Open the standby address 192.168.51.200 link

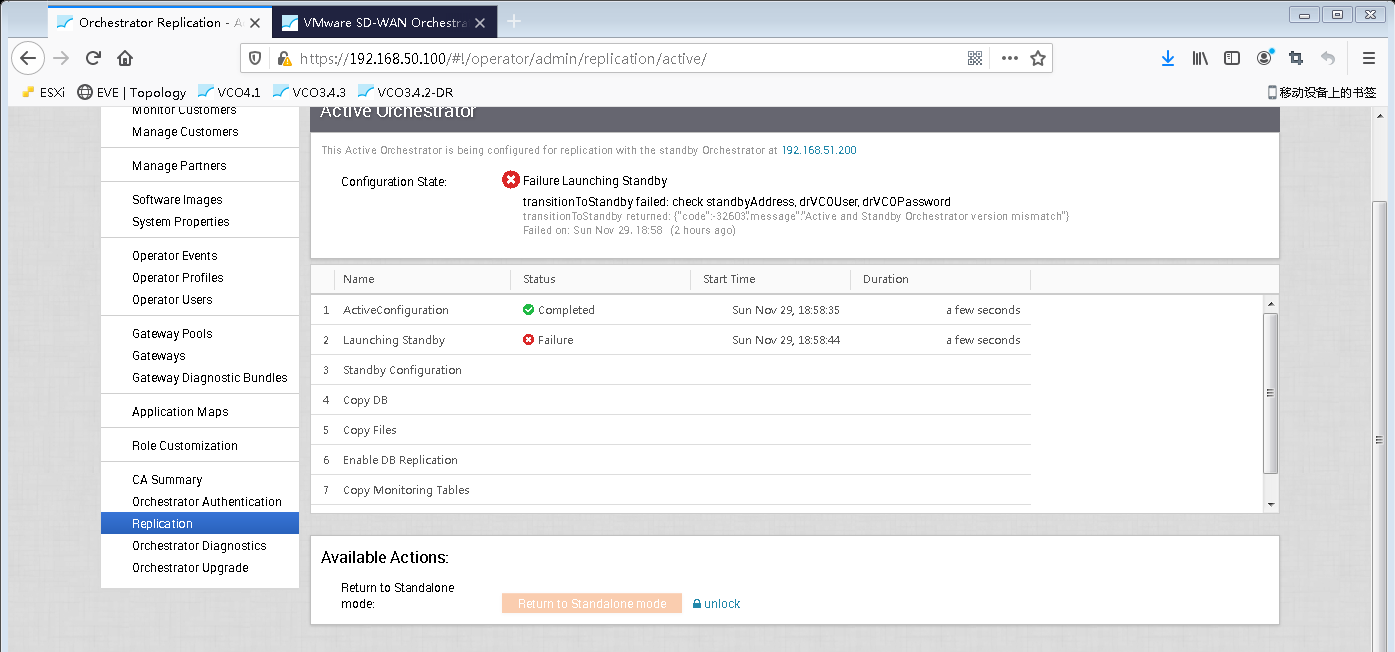click(x=819, y=150)
